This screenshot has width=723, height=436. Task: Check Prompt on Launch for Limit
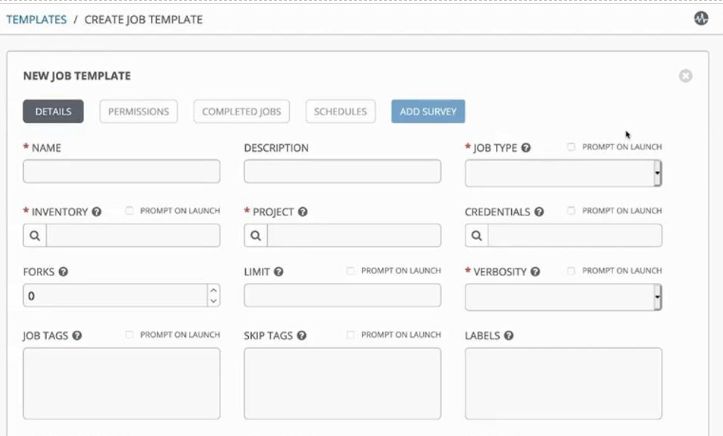(350, 271)
